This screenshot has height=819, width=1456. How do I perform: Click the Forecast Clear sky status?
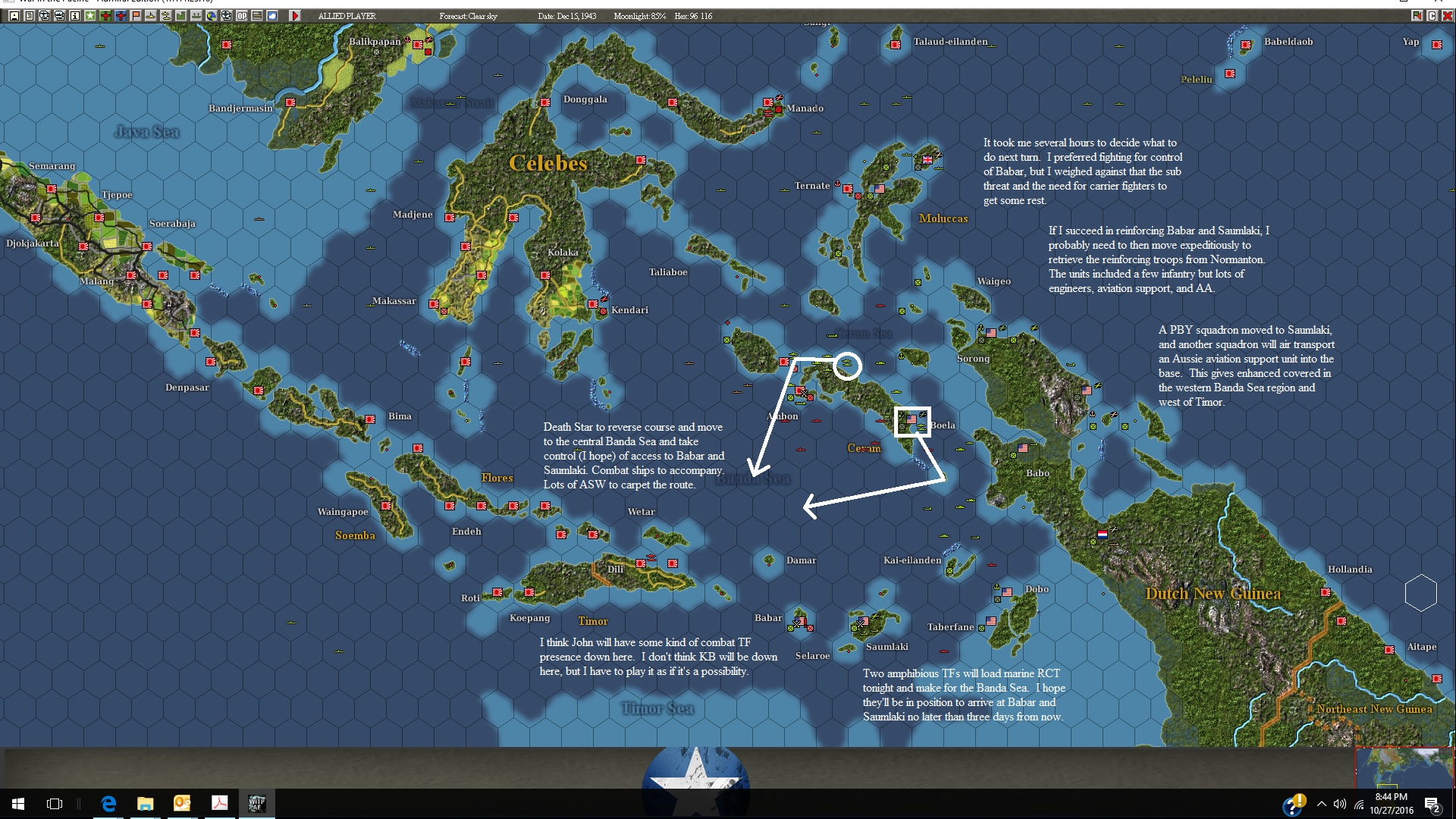[468, 16]
